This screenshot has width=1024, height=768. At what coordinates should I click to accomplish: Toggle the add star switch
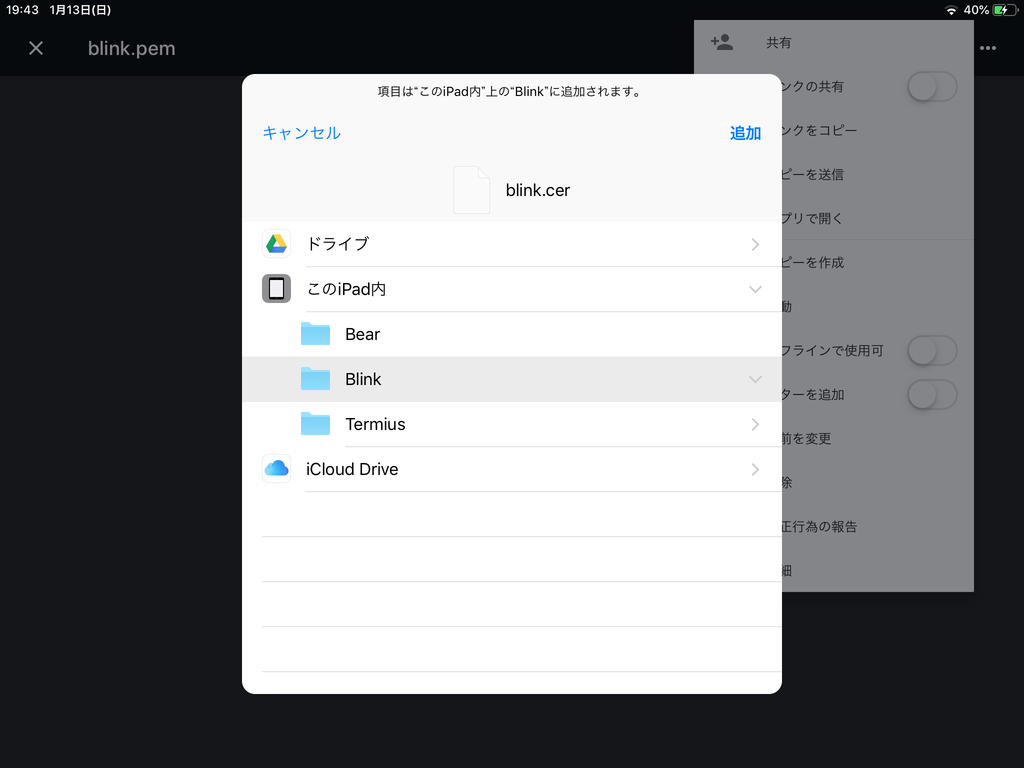pyautogui.click(x=933, y=394)
